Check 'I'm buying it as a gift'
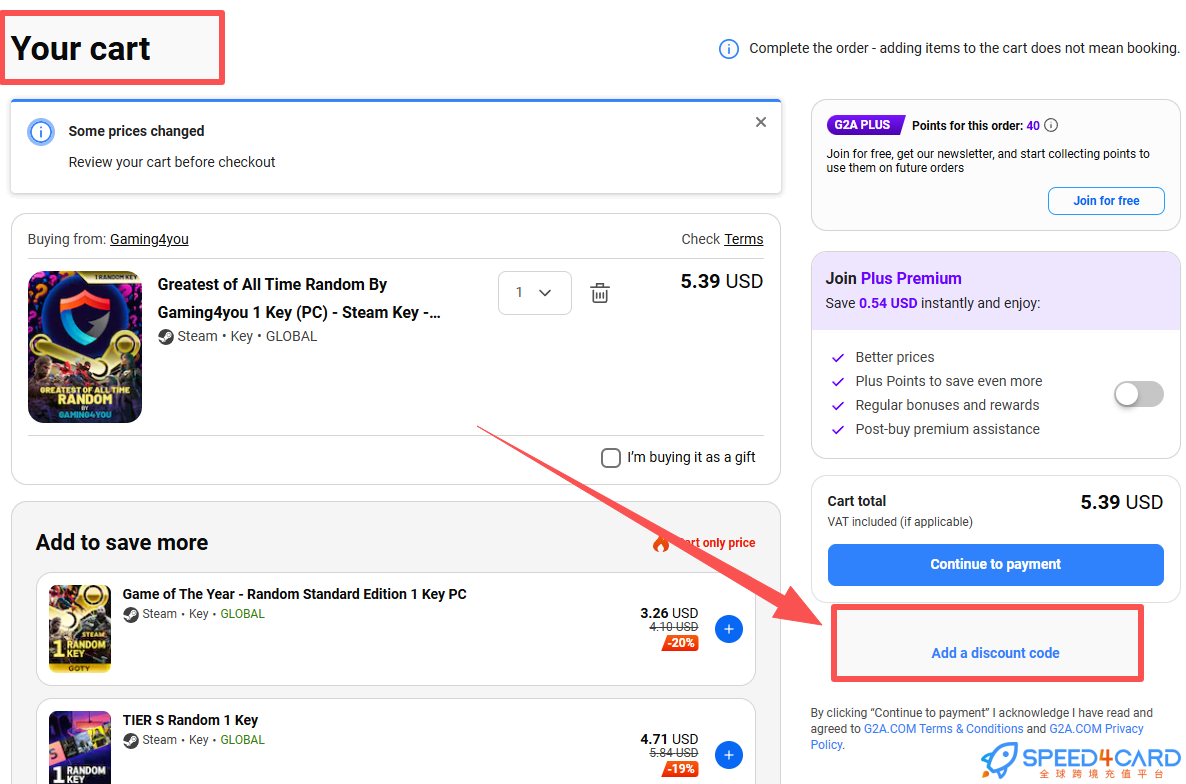 click(610, 457)
